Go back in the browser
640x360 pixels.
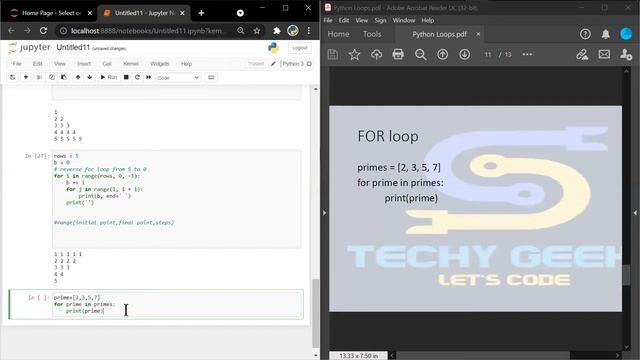tap(11, 31)
